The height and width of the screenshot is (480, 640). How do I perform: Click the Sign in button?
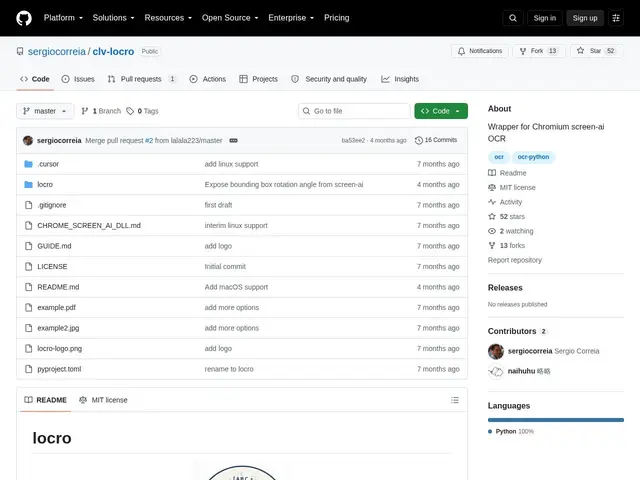544,18
